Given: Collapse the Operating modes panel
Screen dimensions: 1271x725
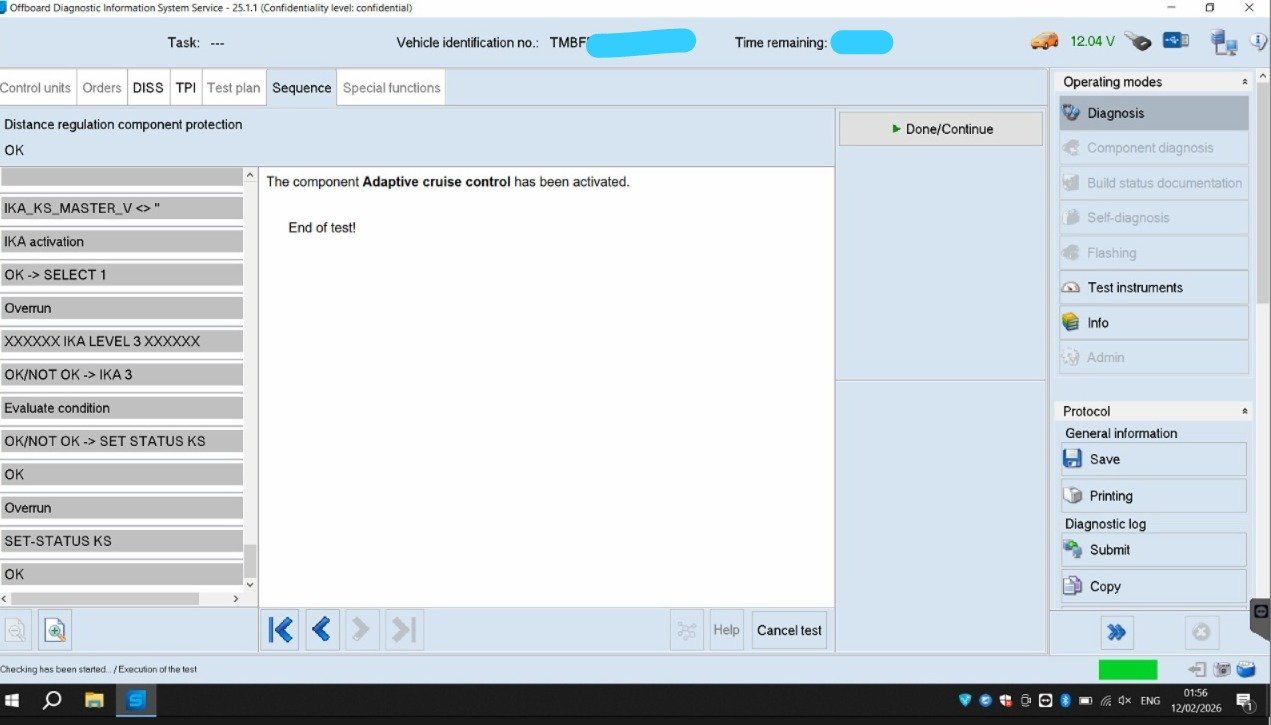Looking at the screenshot, I should [1245, 82].
